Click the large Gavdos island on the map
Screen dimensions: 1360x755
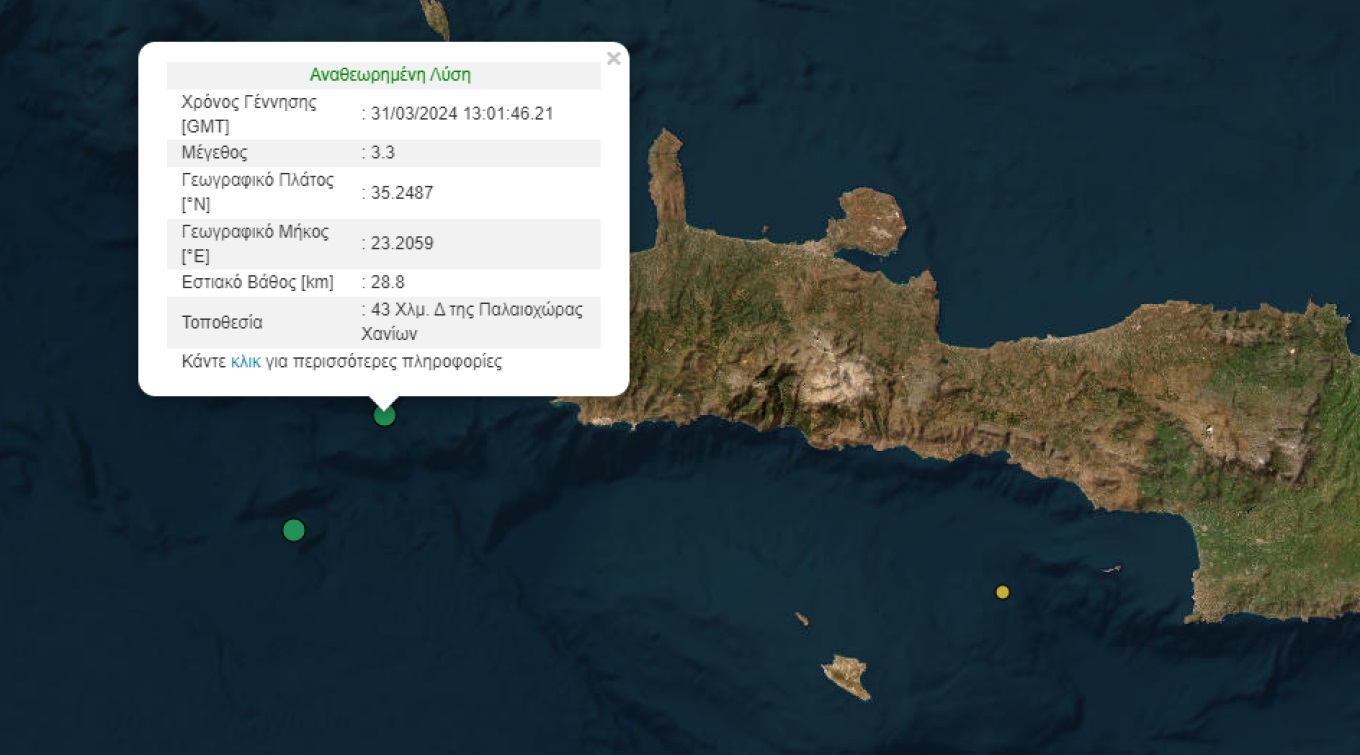pos(846,676)
